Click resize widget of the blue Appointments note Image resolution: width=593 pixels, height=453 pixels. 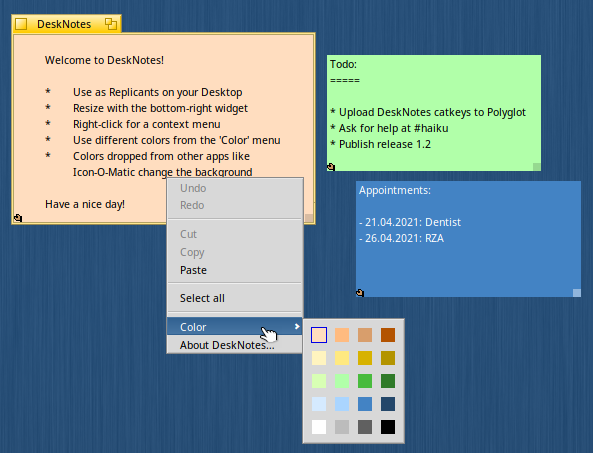tap(577, 293)
